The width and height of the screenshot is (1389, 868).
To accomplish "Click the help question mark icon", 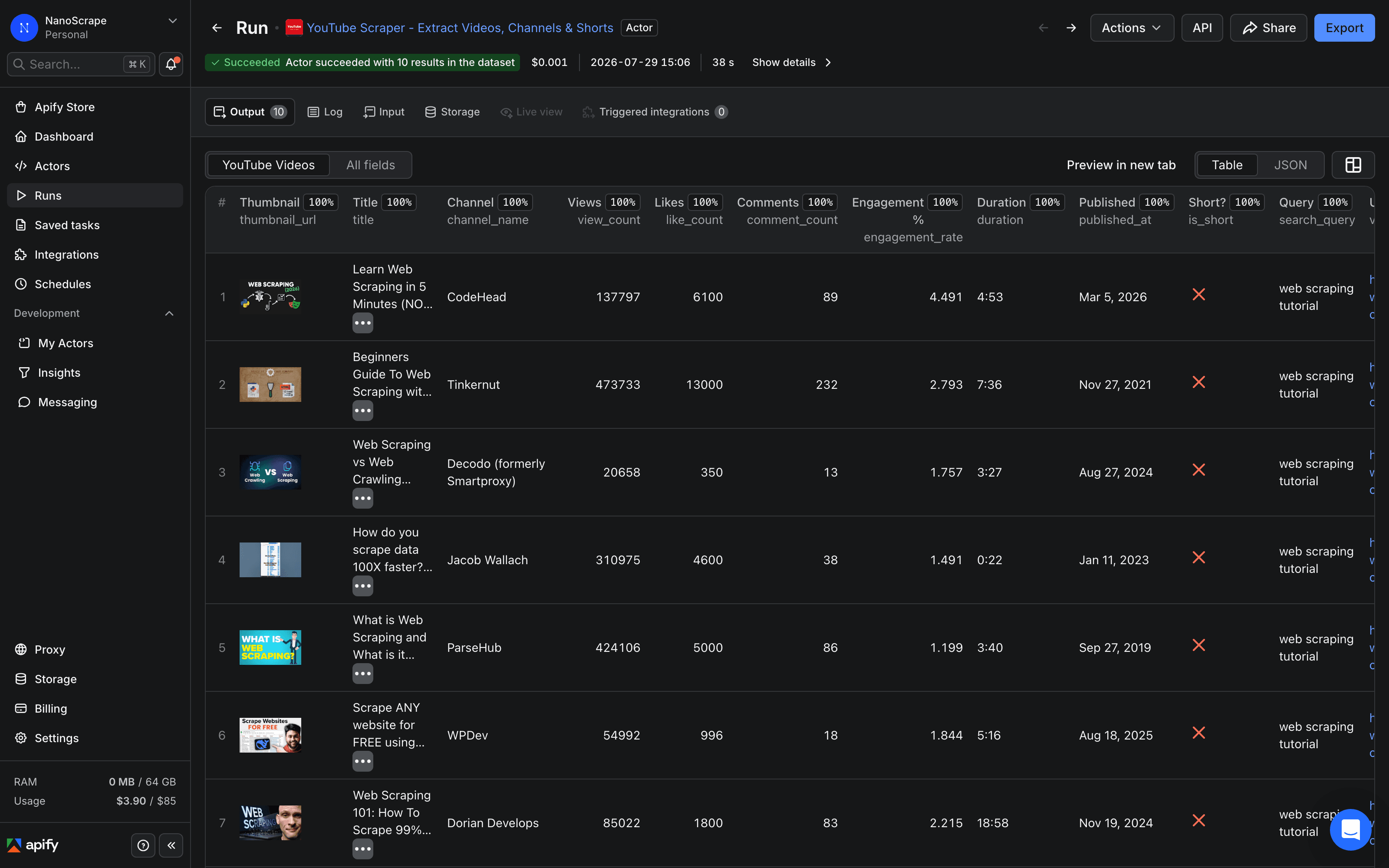I will click(143, 845).
